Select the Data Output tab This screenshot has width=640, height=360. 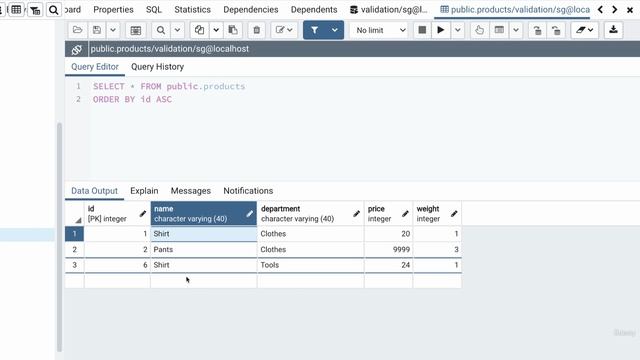pos(94,191)
